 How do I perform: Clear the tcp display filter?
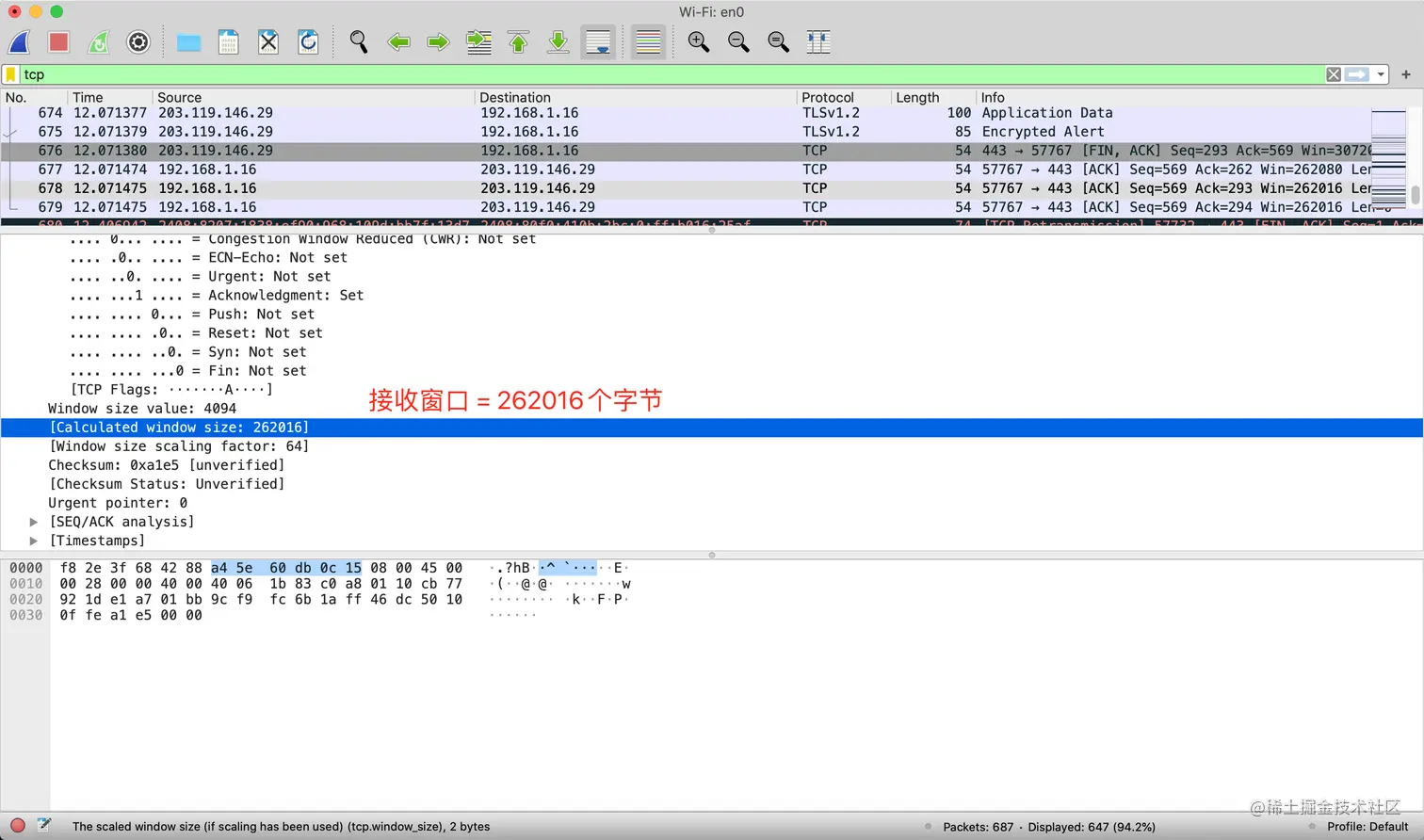(x=1334, y=74)
